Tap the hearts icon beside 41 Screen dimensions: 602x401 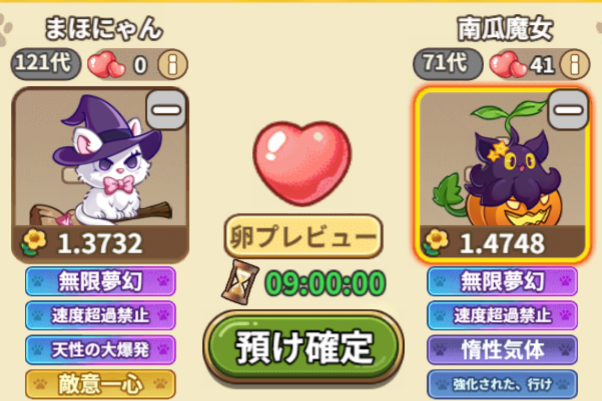(508, 64)
